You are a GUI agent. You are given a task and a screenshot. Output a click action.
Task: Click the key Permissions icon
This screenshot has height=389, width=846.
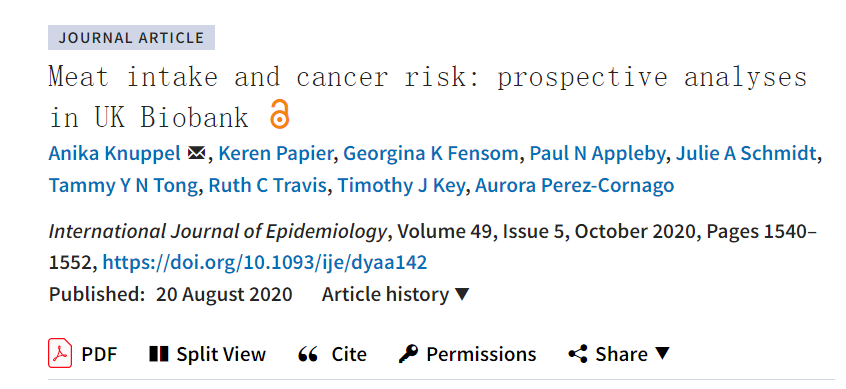point(408,354)
